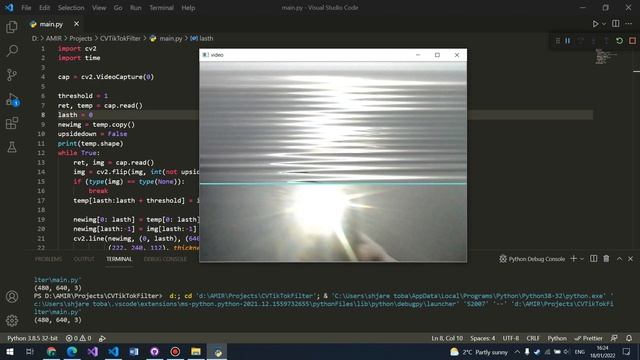640x360 pixels.
Task: Click the Prettier status bar item
Action: tap(588, 338)
